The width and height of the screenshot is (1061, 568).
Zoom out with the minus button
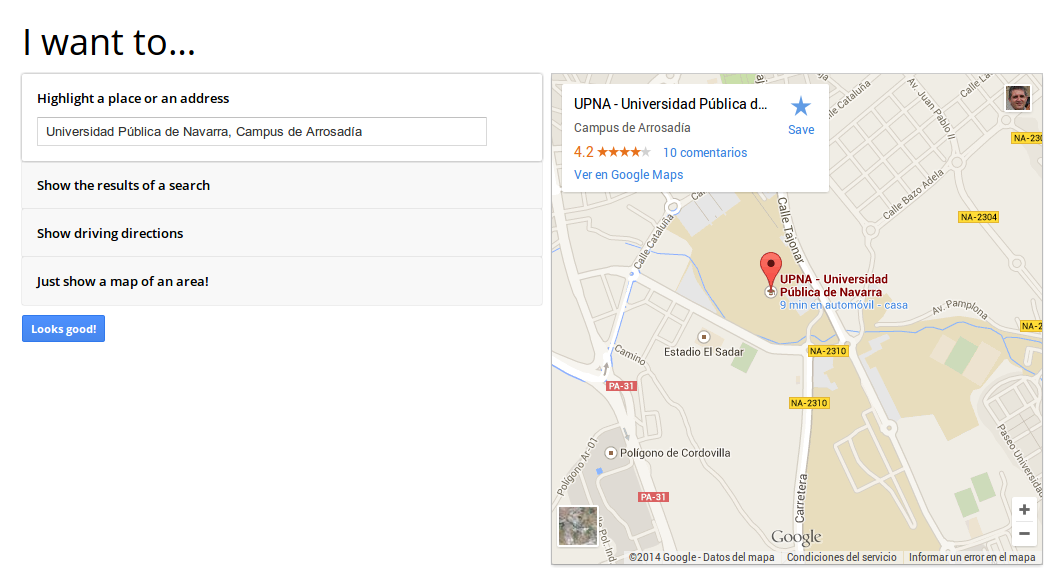coord(1024,533)
